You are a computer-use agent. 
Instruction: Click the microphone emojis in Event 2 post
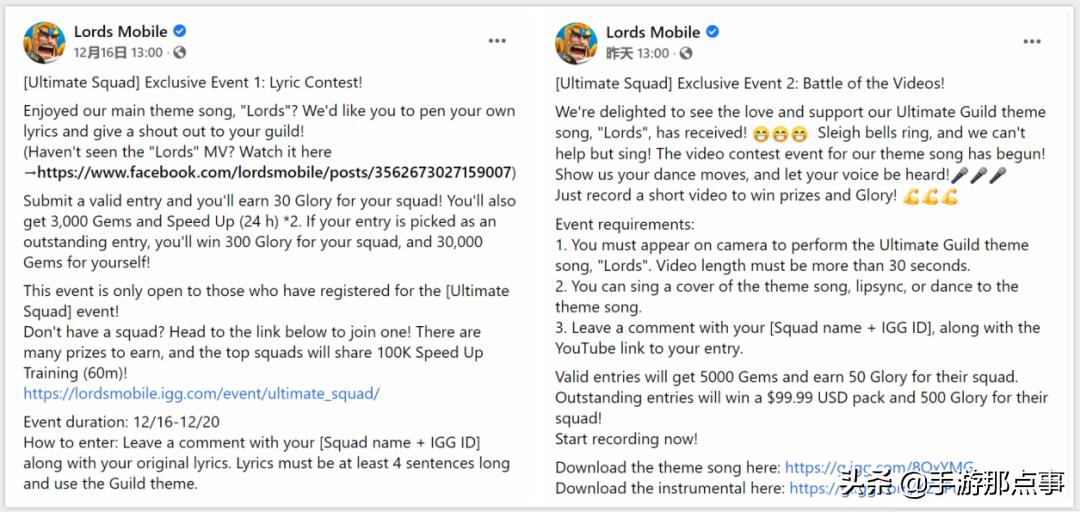pyautogui.click(x=978, y=175)
